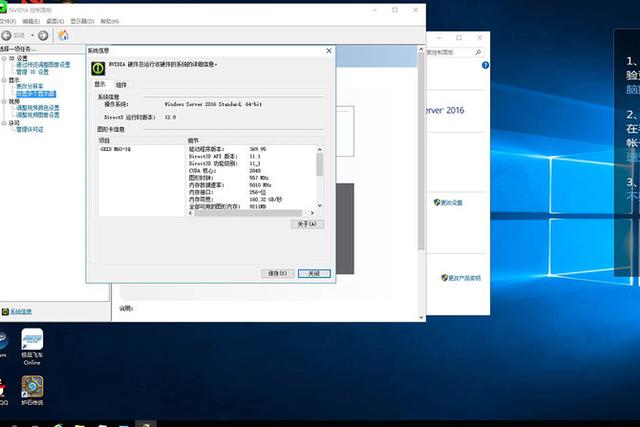Image resolution: width=640 pixels, height=427 pixels.
Task: Select the 显示 tab in dialog
Action: point(100,85)
